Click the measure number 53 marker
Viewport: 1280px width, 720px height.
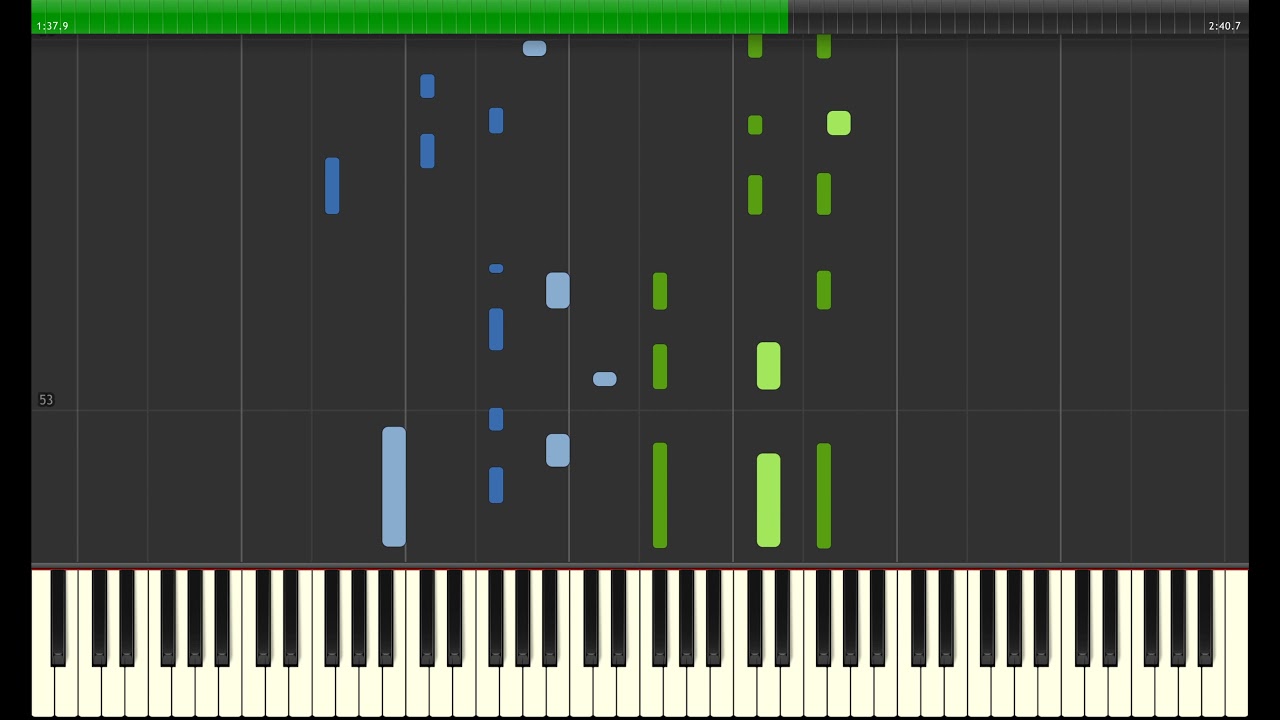point(46,400)
